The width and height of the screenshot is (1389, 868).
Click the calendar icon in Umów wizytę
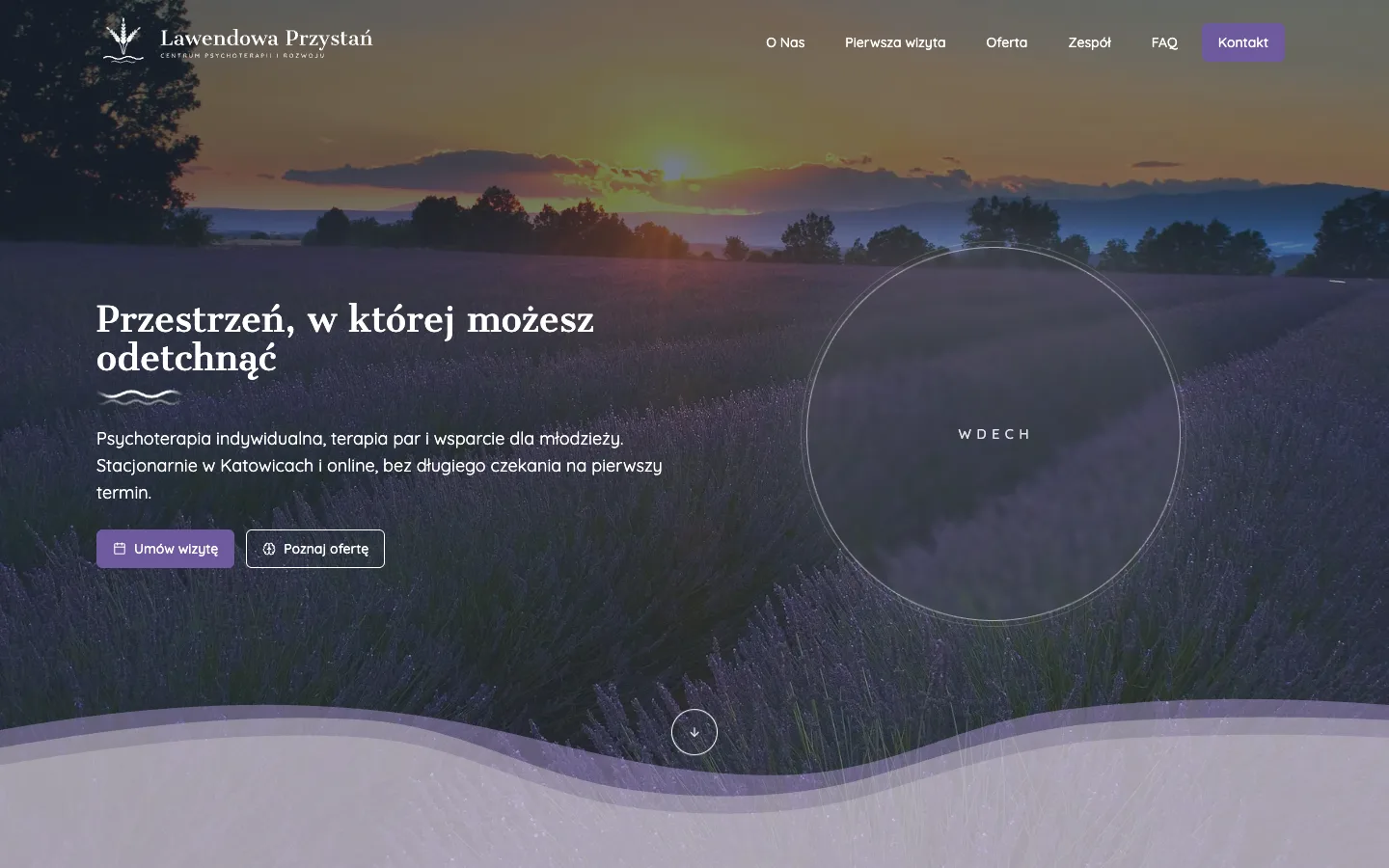tap(120, 549)
